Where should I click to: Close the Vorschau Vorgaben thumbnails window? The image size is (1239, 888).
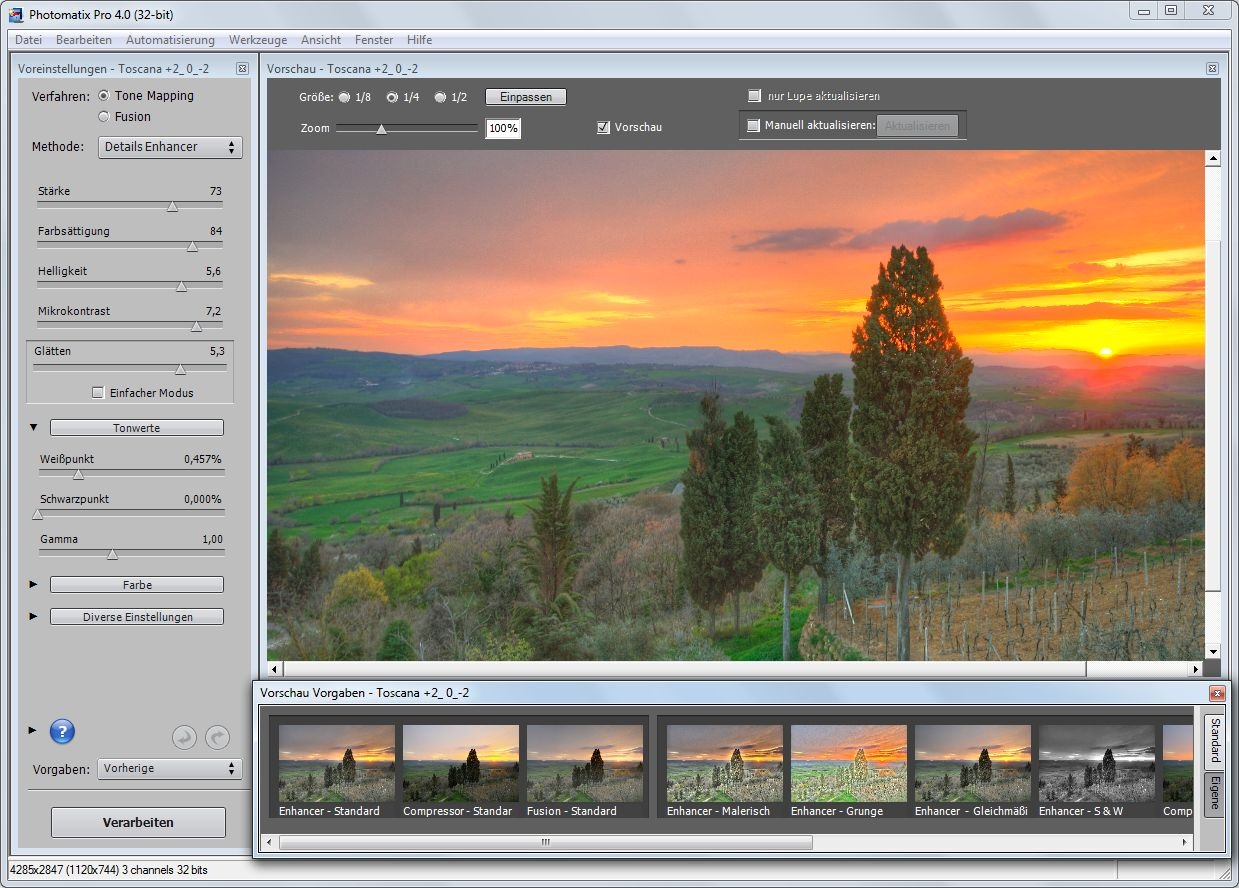[1217, 693]
